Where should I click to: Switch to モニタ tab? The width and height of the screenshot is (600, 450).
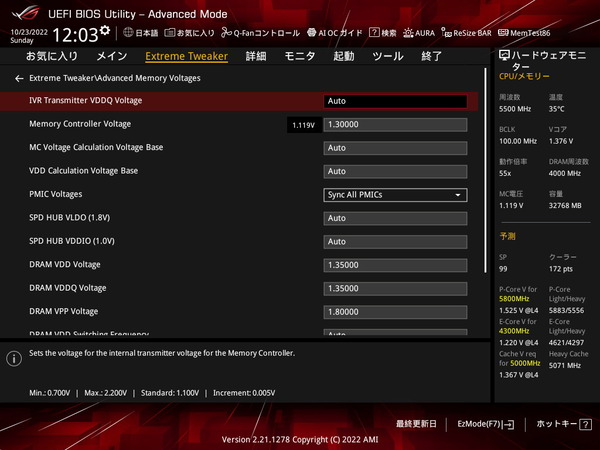300,56
